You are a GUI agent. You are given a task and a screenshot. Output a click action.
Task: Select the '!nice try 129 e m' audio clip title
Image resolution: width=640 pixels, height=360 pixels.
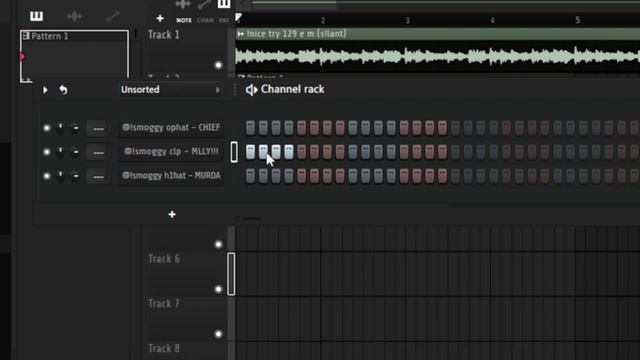[297, 33]
